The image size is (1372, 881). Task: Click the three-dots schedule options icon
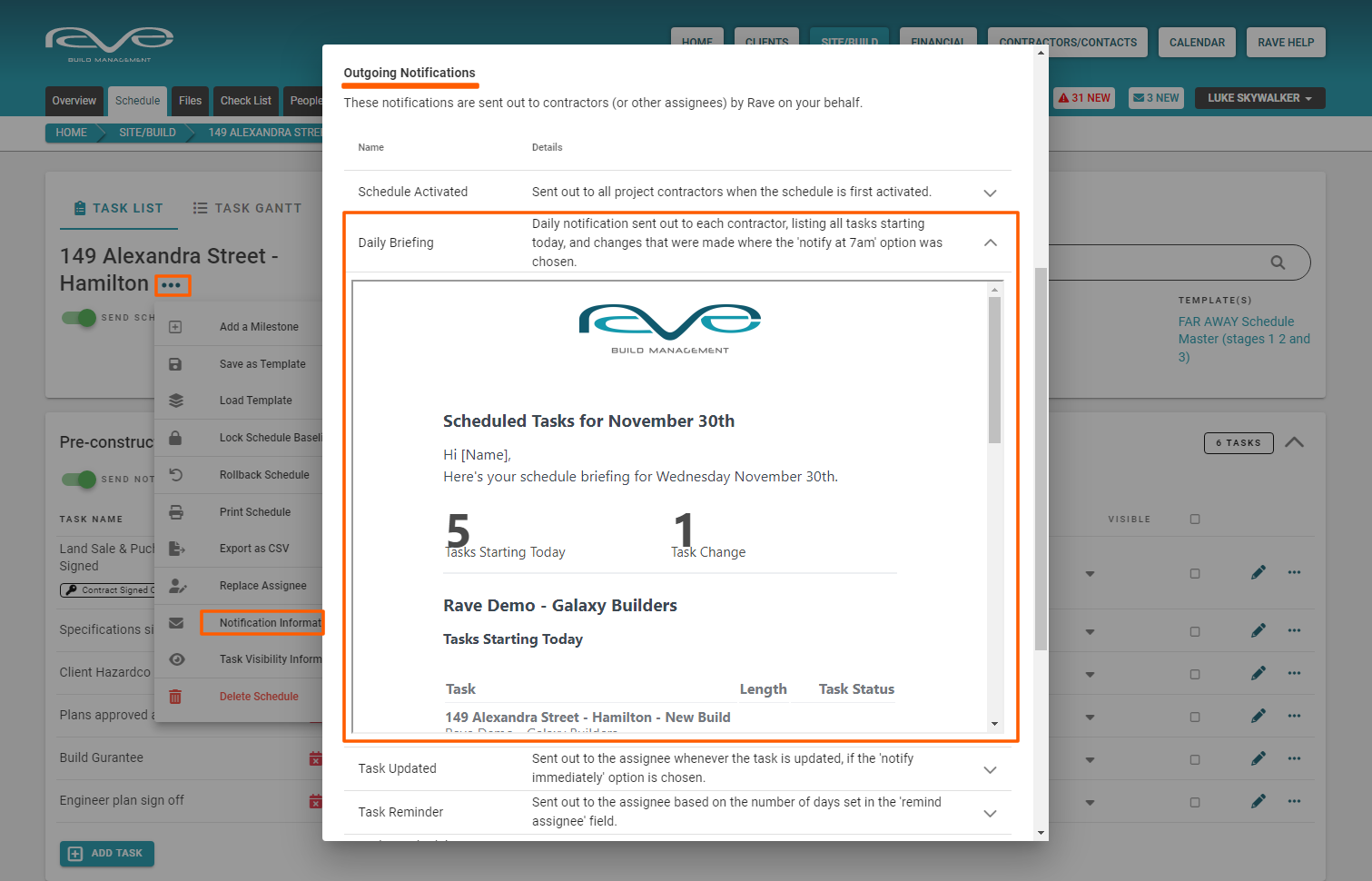click(x=172, y=285)
